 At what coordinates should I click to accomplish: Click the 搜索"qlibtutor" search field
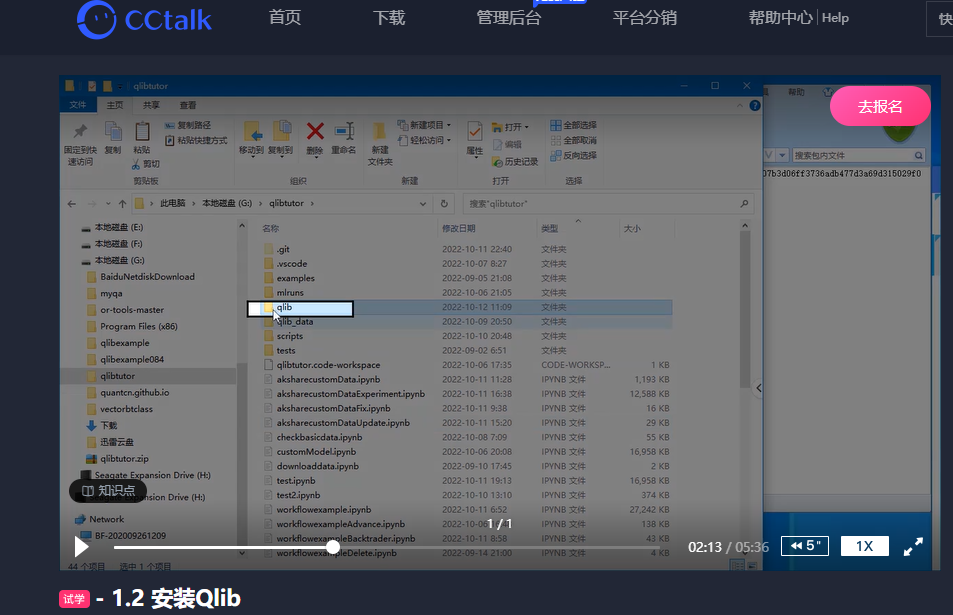608,204
